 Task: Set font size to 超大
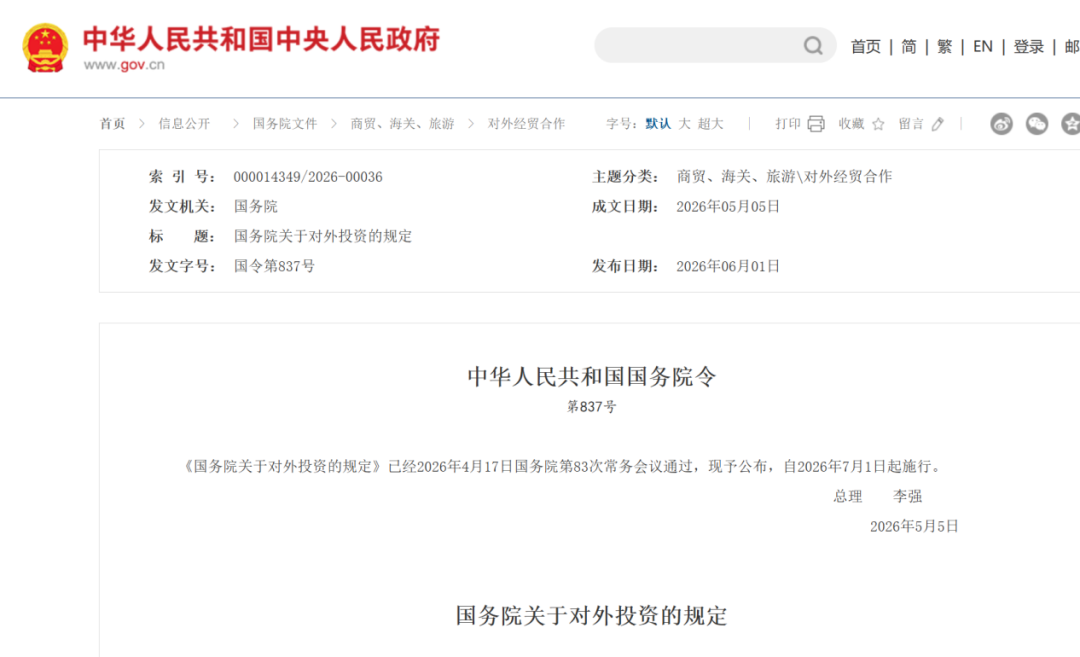[x=710, y=124]
